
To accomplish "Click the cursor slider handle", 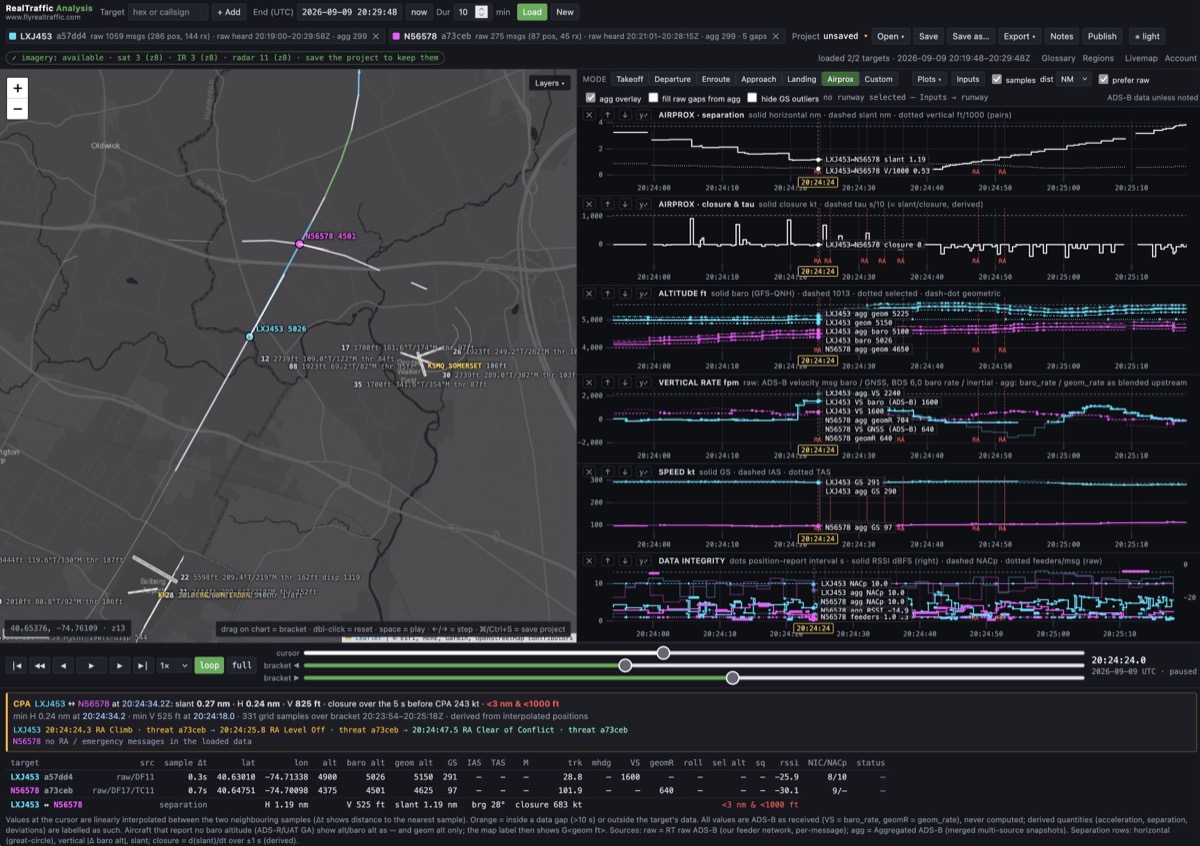I will point(663,653).
